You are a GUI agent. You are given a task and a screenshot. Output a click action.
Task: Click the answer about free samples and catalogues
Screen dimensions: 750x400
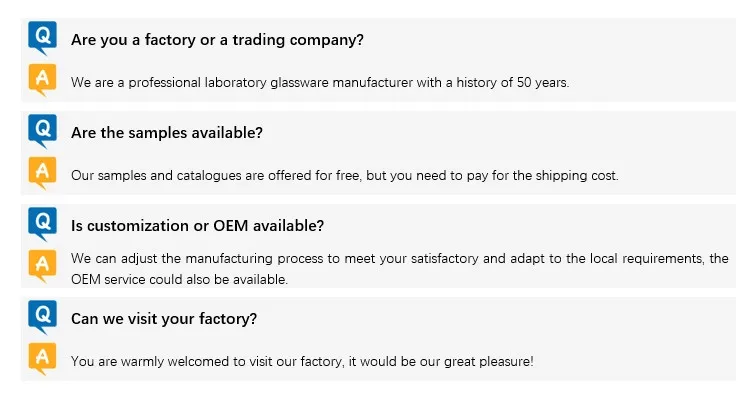345,176
